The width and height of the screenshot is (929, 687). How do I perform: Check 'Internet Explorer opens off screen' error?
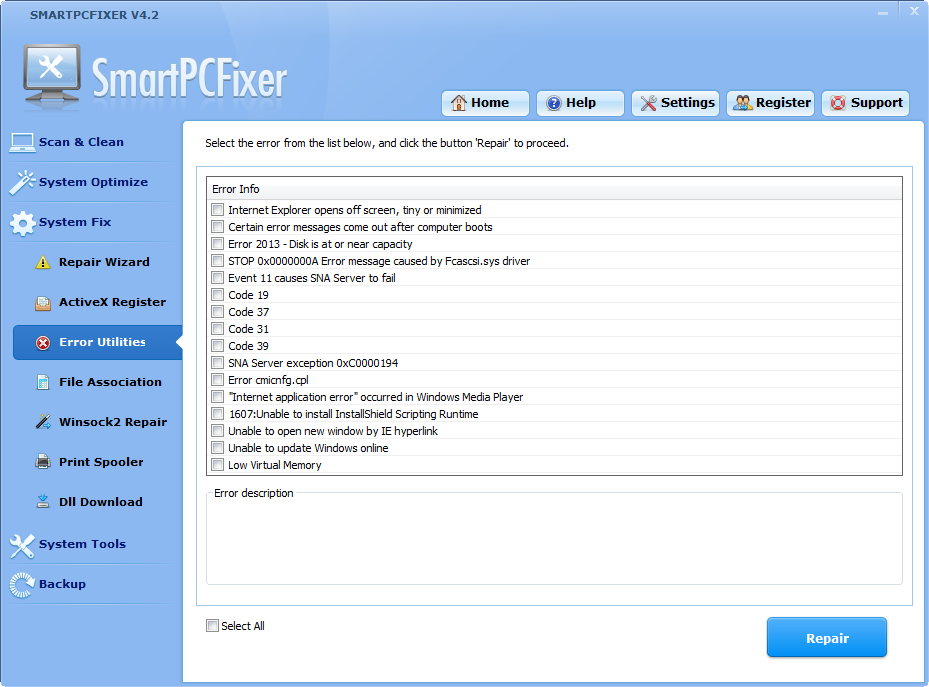click(x=217, y=210)
